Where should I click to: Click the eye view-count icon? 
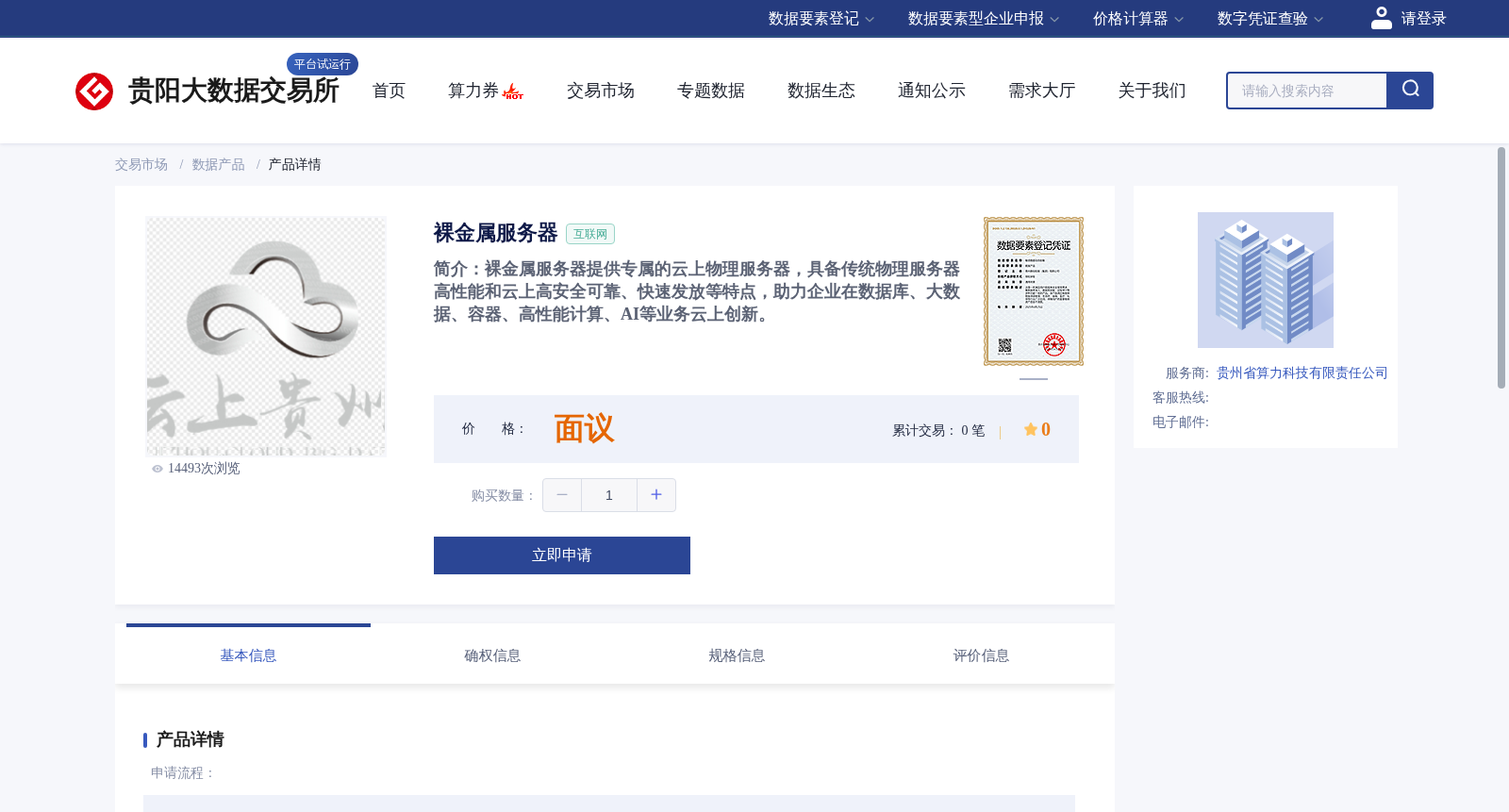pyautogui.click(x=158, y=469)
